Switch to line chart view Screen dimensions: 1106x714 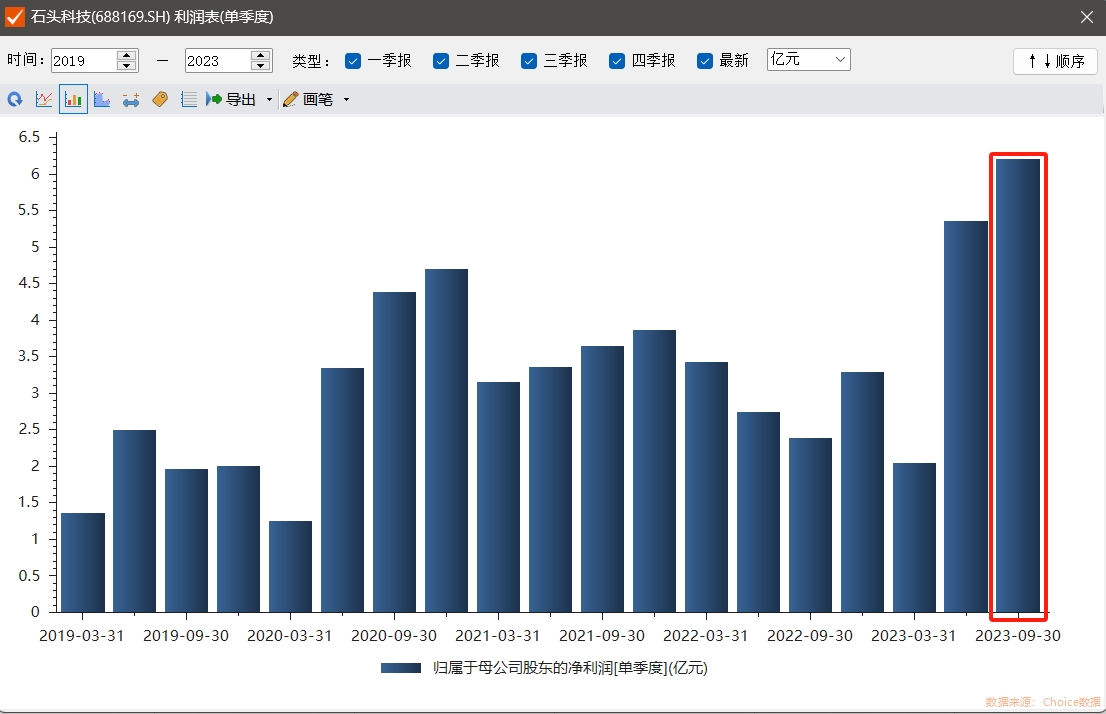click(44, 100)
